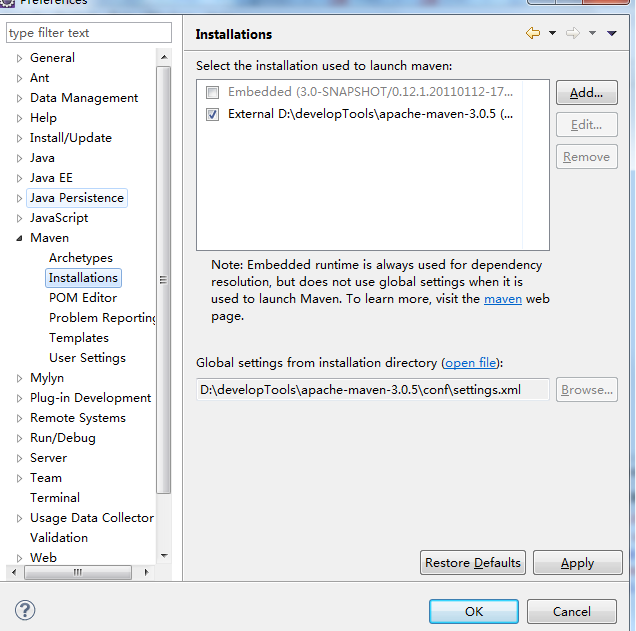Expand the Mylyn tree node
Screen dimensions: 636x631
click(19, 378)
